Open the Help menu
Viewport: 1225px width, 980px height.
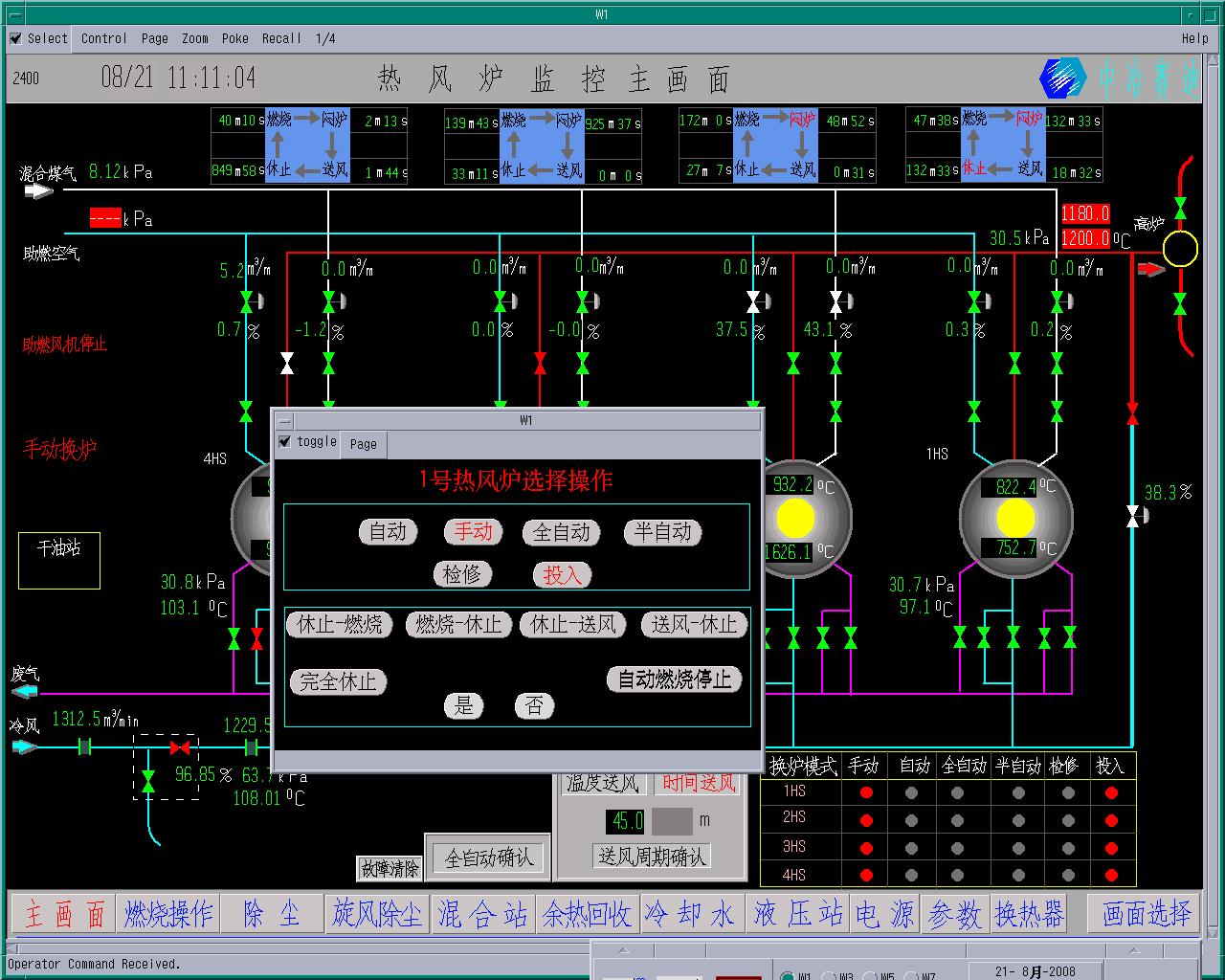coord(1194,38)
